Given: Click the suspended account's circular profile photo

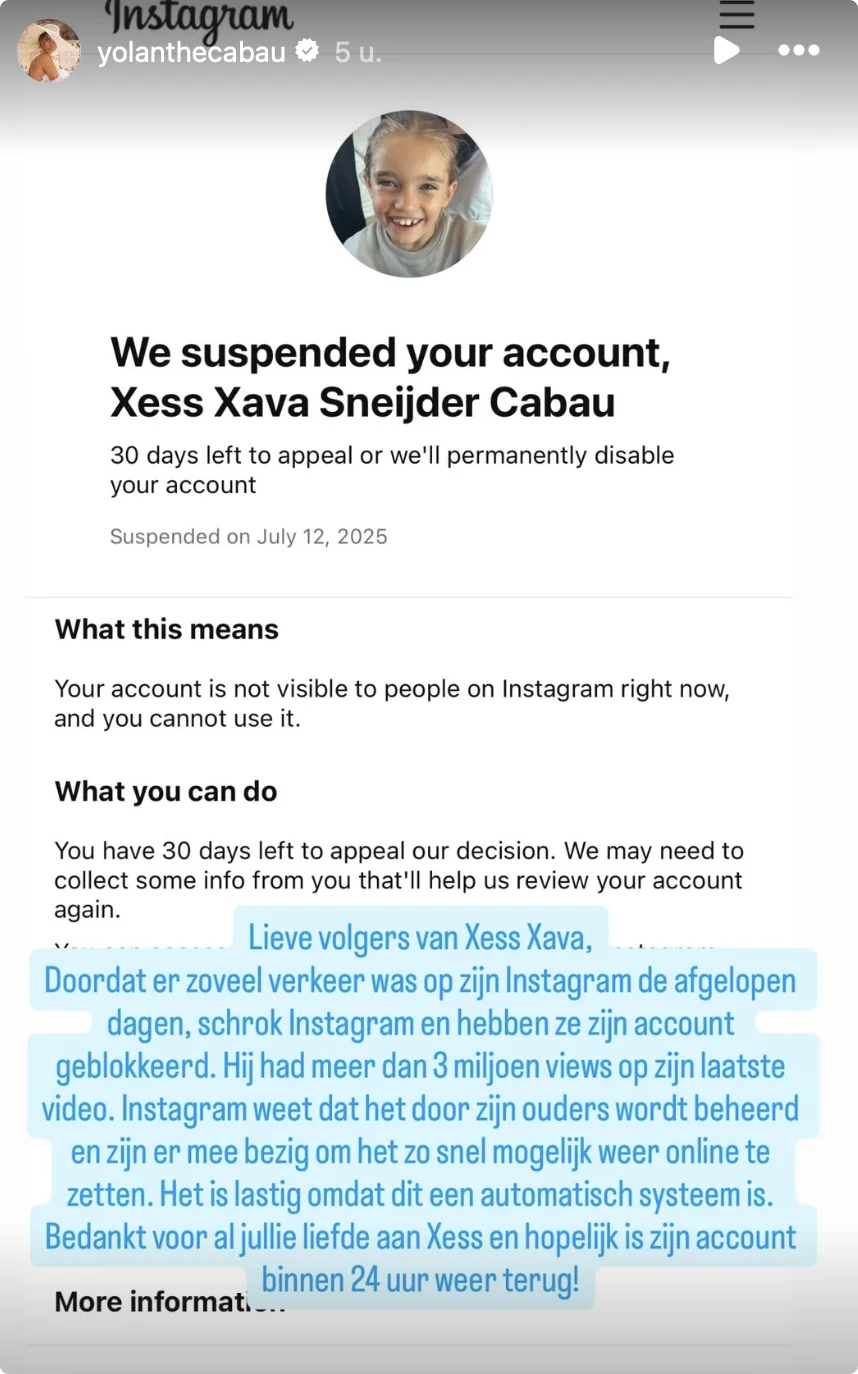Looking at the screenshot, I should tap(409, 194).
